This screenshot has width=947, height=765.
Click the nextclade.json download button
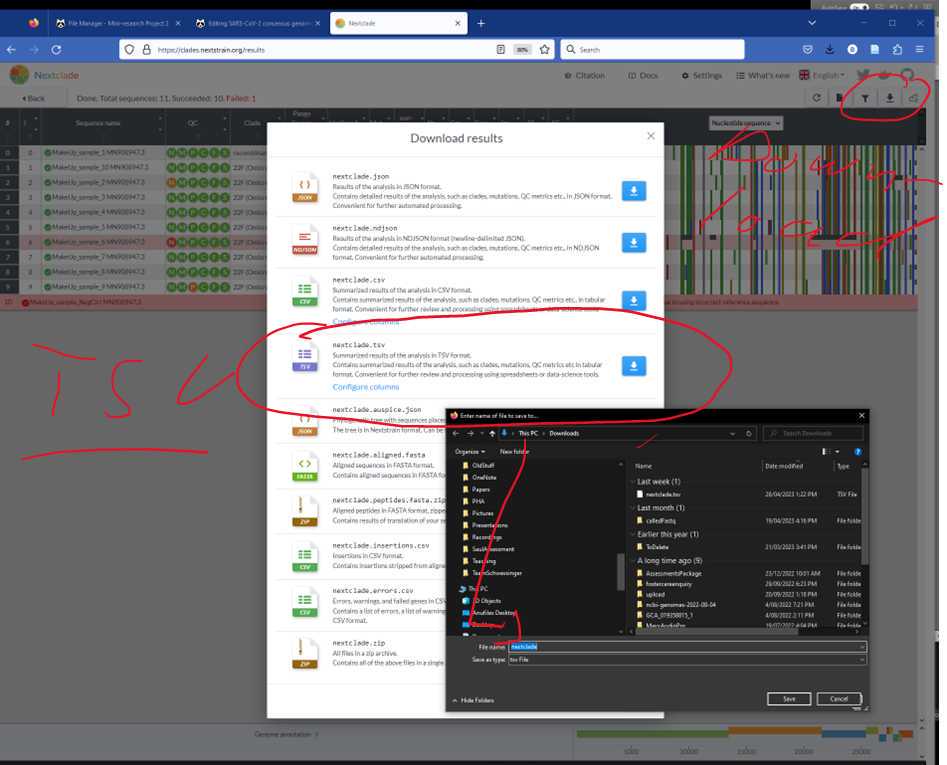pyautogui.click(x=633, y=190)
